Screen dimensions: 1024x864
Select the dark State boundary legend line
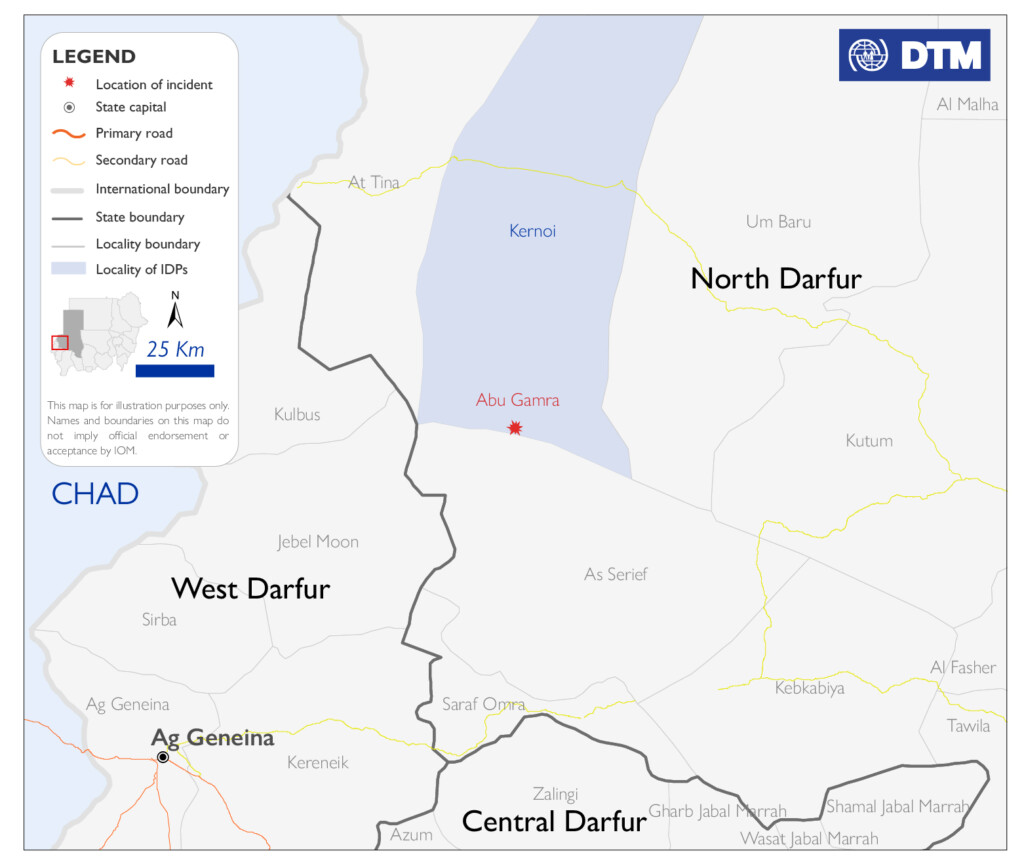point(68,217)
